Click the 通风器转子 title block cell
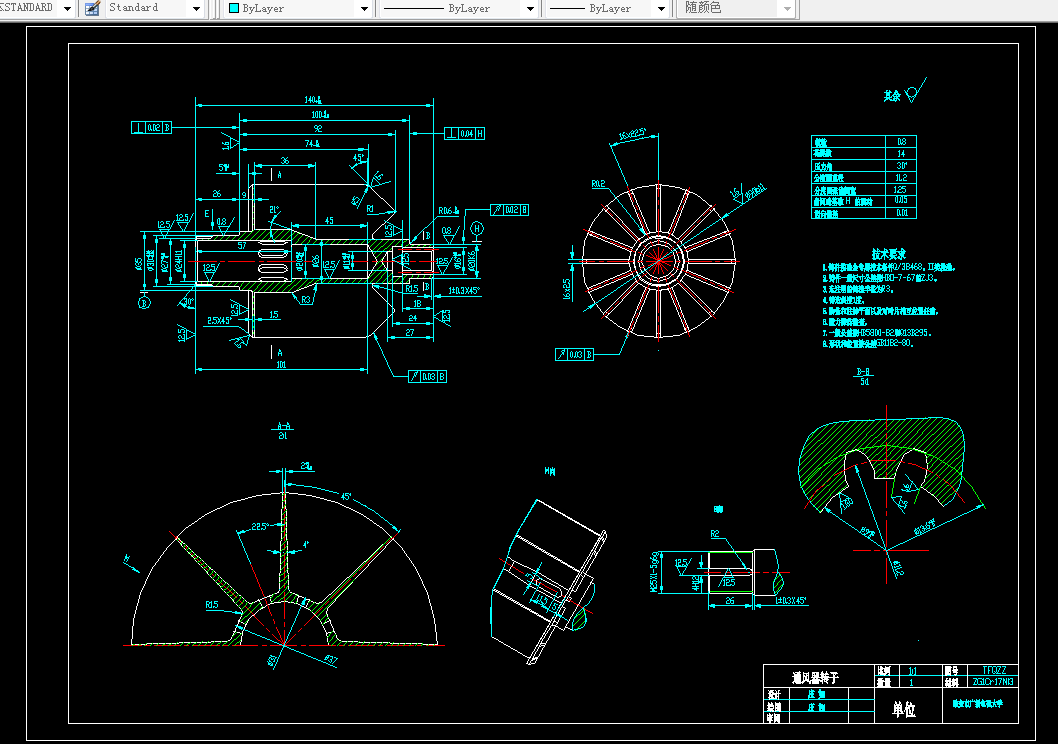The image size is (1058, 744). click(x=816, y=678)
